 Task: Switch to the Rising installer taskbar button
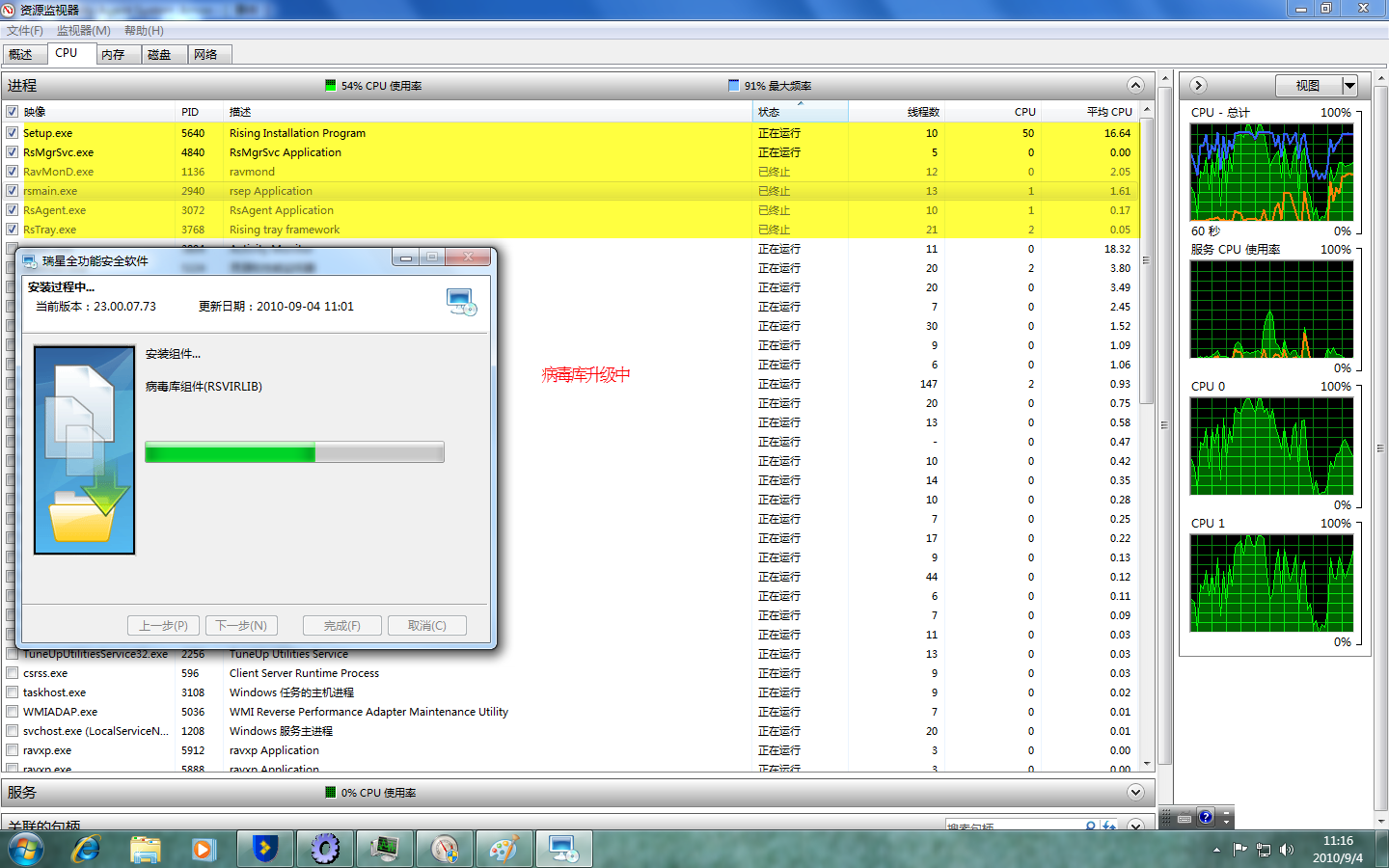point(563,850)
